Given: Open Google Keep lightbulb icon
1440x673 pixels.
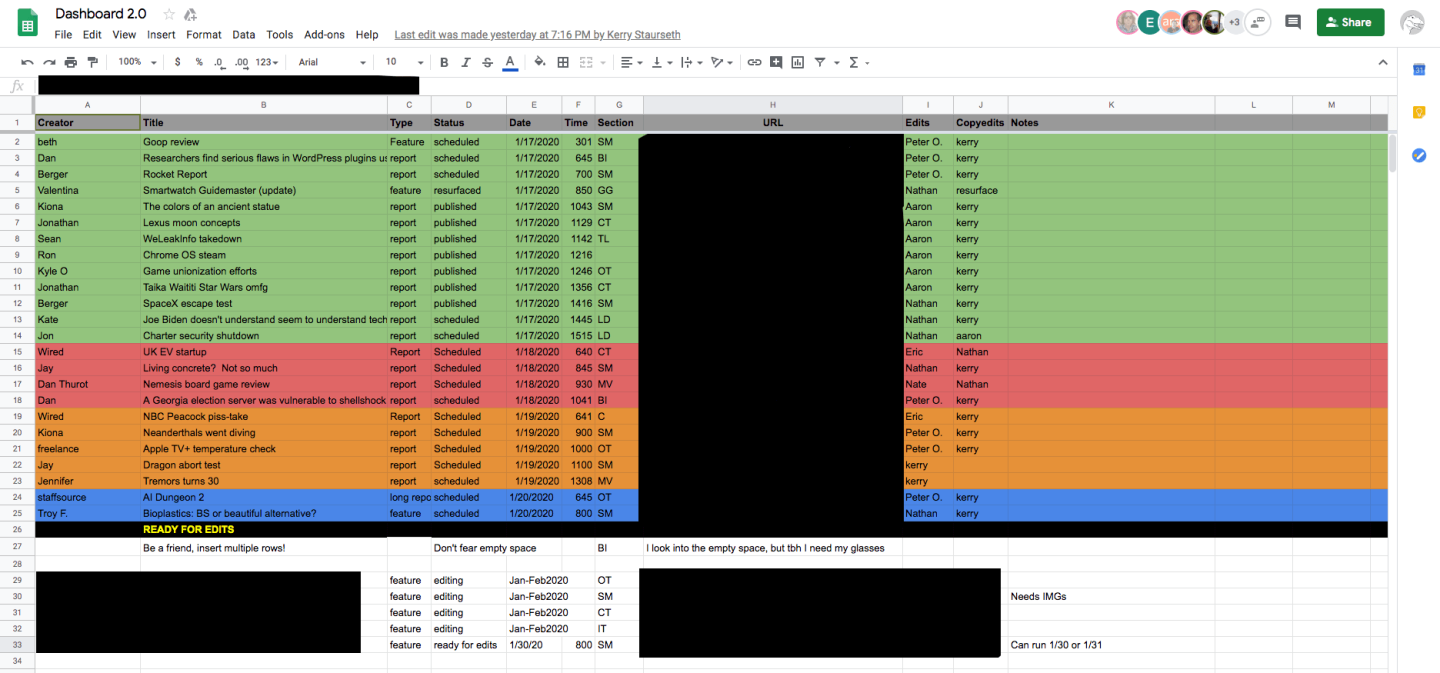Looking at the screenshot, I should pos(1418,112).
